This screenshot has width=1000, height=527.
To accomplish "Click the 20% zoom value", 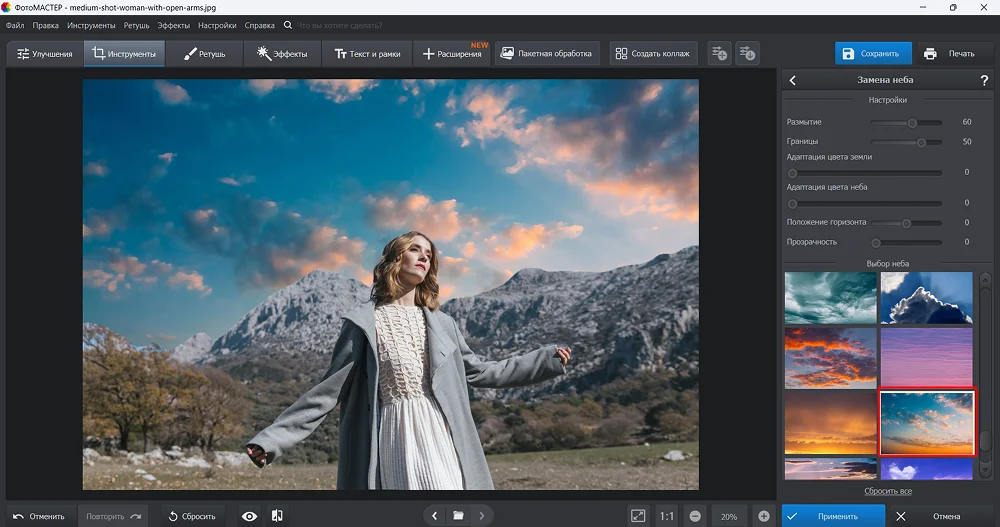I will 729,517.
